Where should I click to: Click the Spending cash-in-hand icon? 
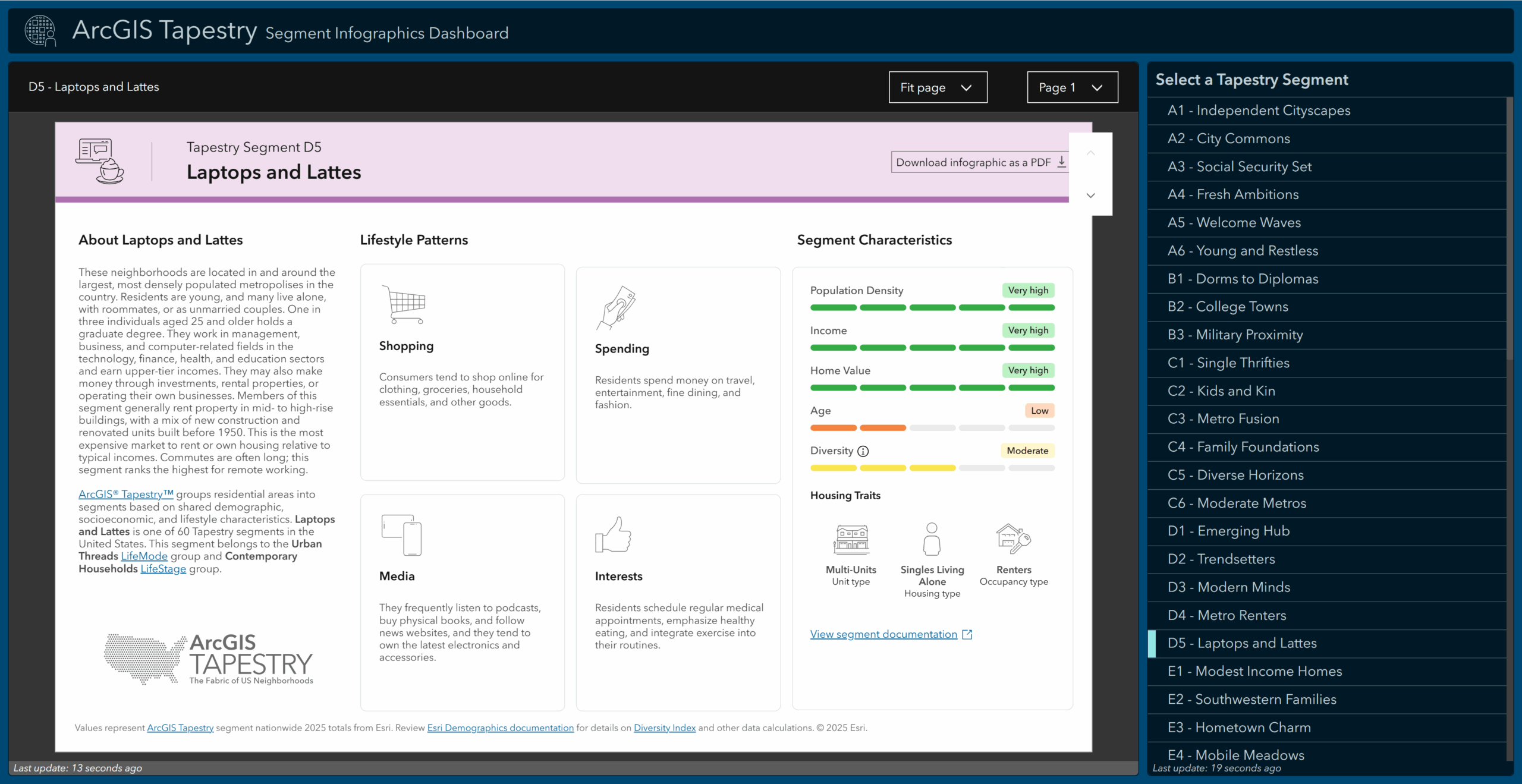617,308
